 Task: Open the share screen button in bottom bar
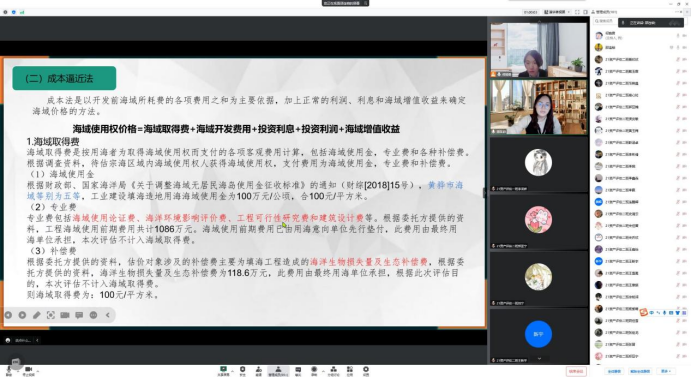(223, 371)
